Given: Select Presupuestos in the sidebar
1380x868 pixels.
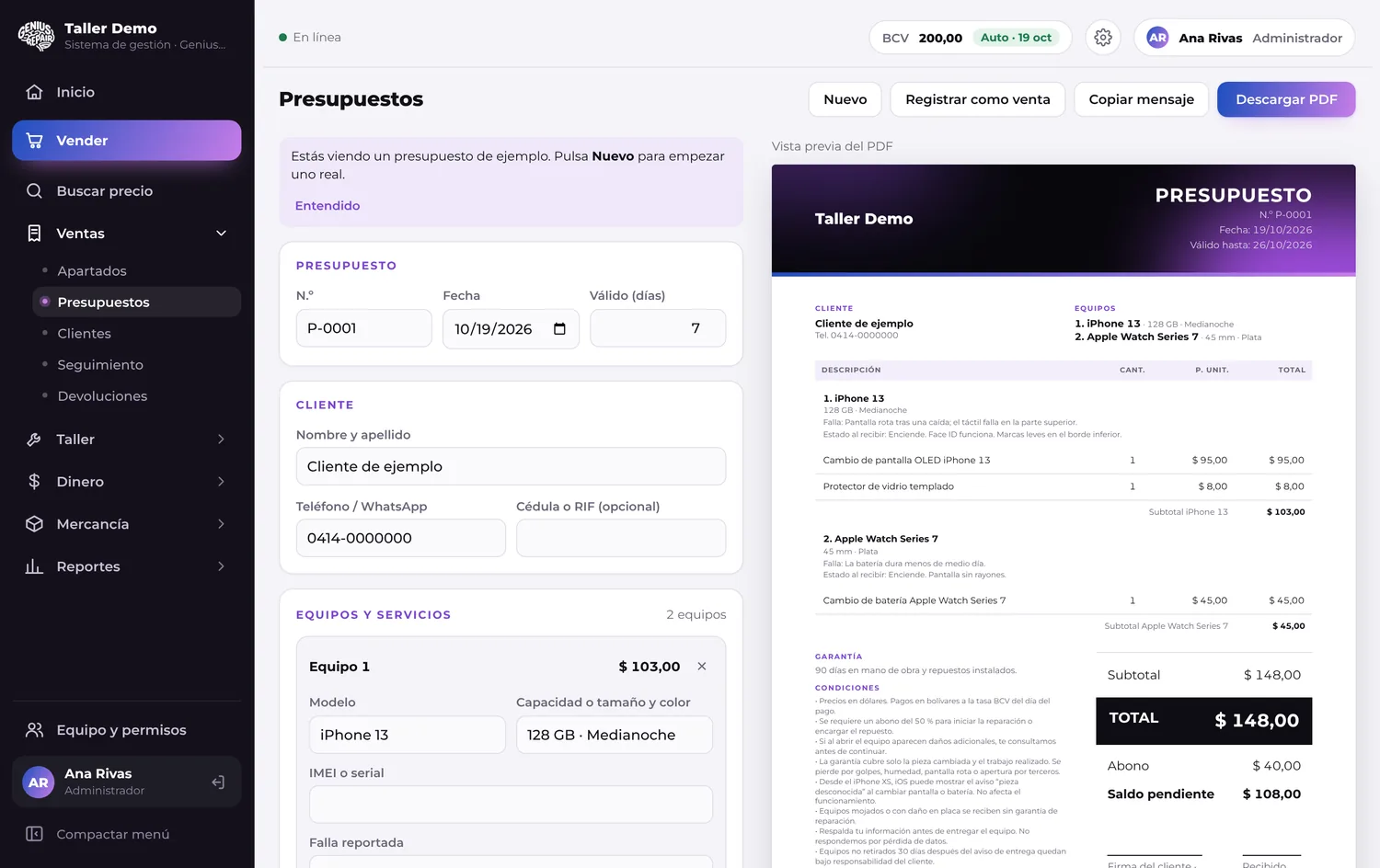Looking at the screenshot, I should [136, 303].
